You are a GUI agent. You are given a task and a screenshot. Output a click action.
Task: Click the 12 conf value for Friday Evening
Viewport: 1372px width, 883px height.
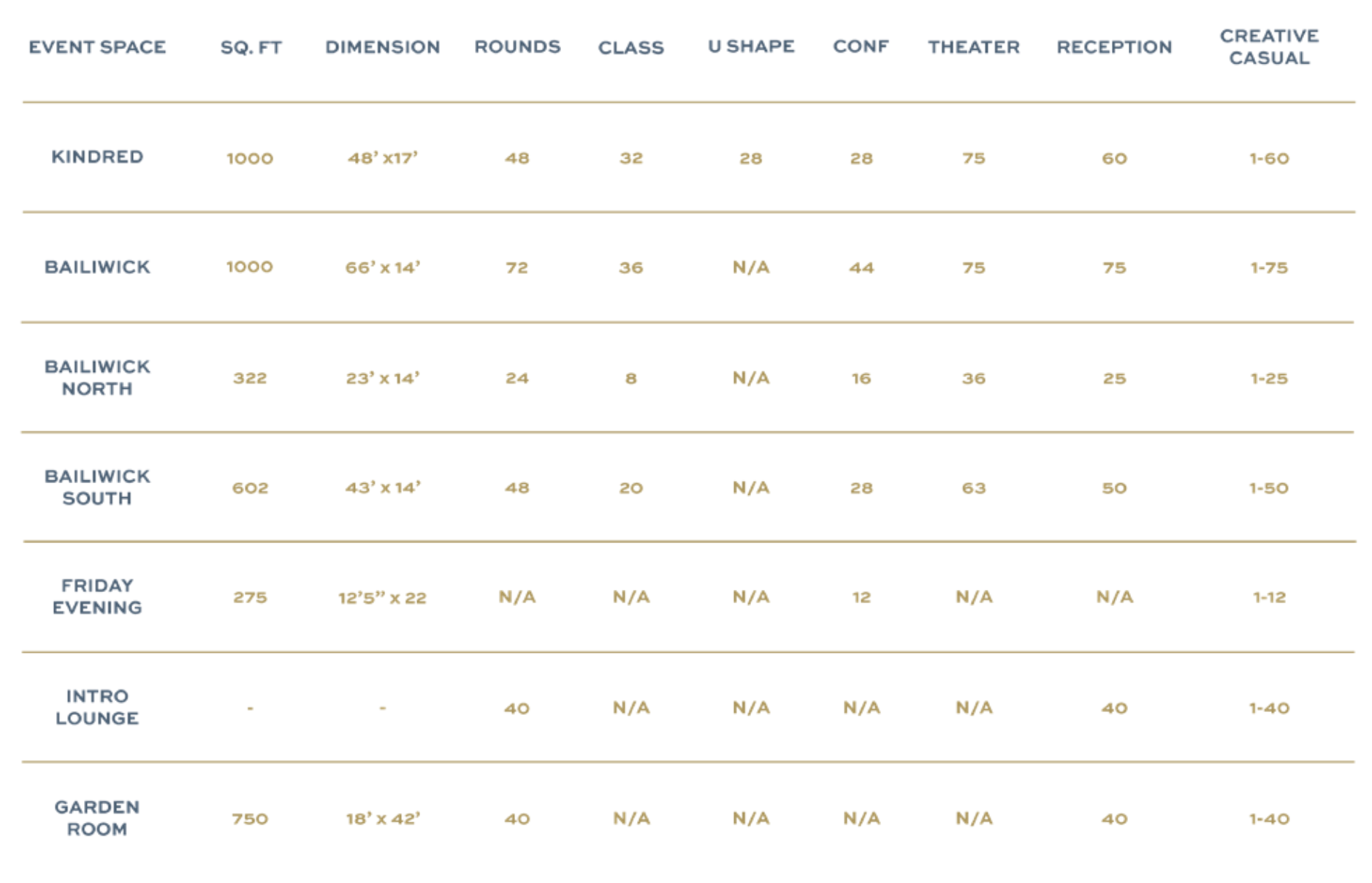(x=861, y=598)
